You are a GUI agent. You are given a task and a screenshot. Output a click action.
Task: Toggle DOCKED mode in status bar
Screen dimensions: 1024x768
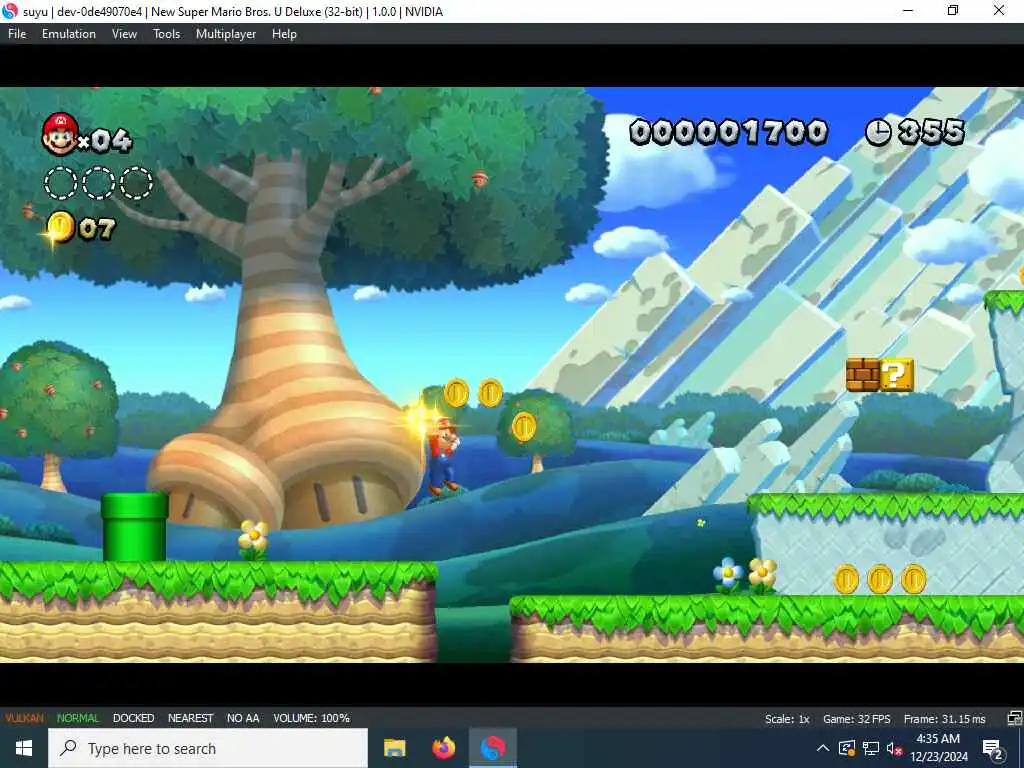pos(133,718)
